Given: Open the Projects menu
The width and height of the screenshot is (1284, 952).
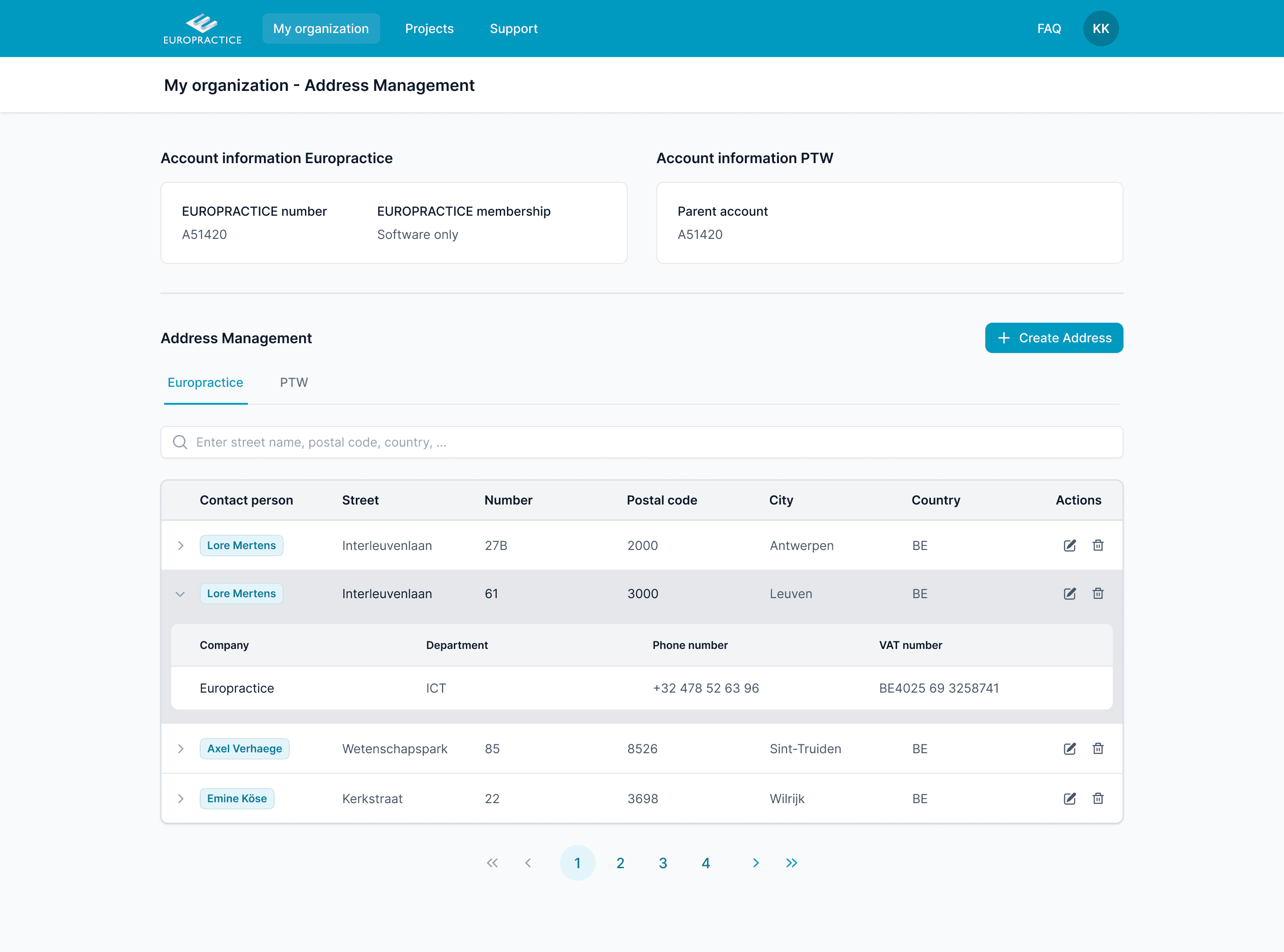Looking at the screenshot, I should (x=429, y=29).
